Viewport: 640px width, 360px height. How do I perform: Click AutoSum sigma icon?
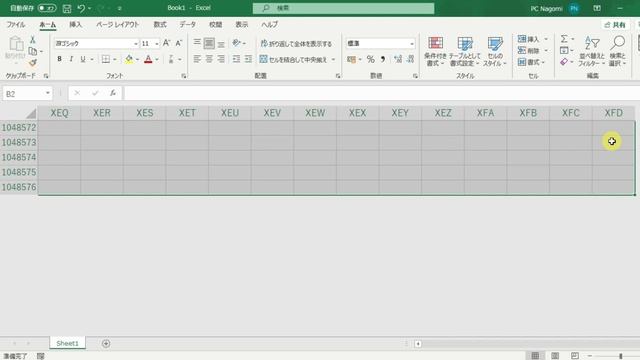(564, 39)
